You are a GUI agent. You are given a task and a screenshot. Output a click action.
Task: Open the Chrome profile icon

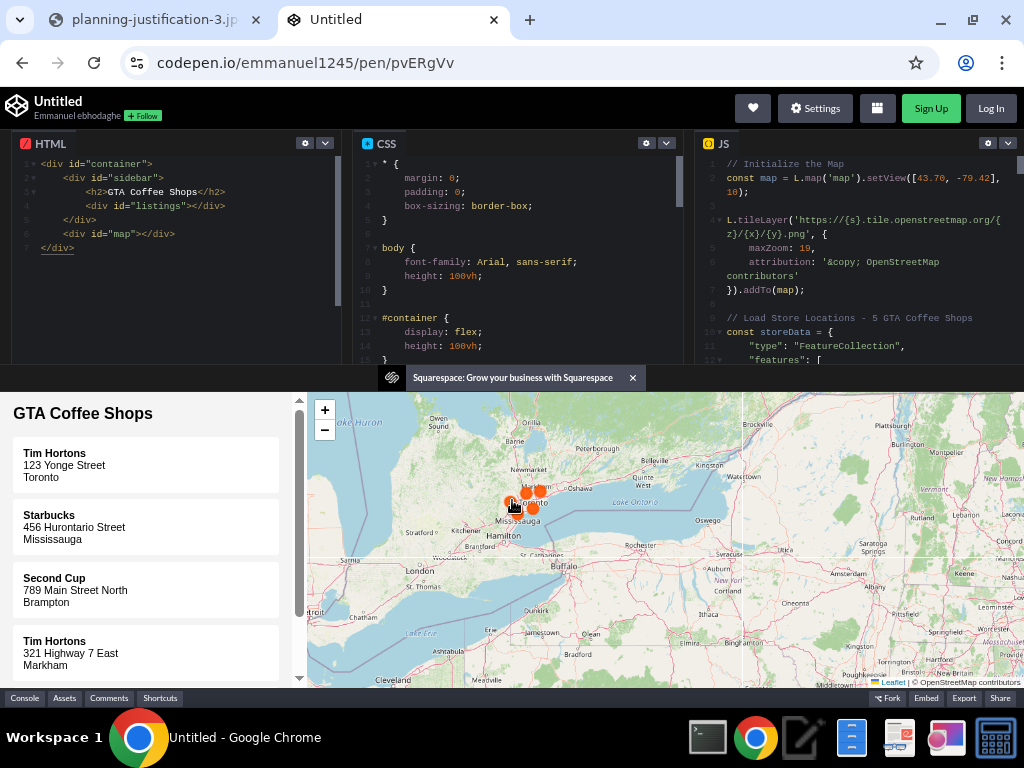click(x=966, y=63)
